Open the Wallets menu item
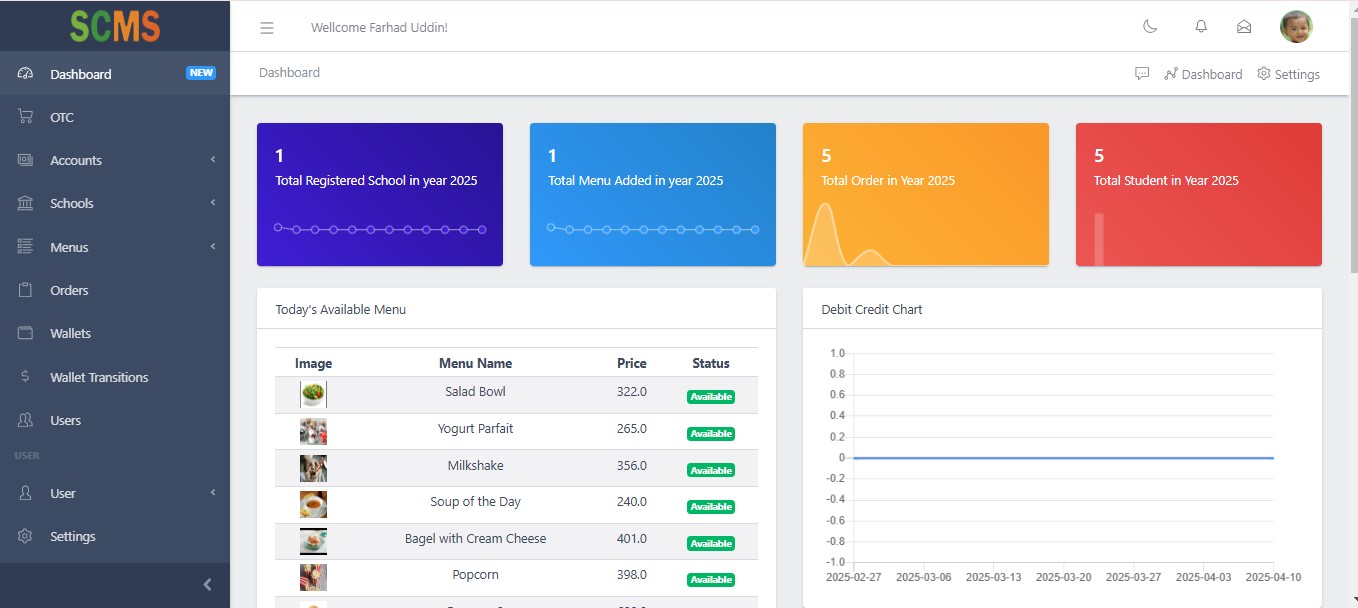The height and width of the screenshot is (608, 1358). 70,333
